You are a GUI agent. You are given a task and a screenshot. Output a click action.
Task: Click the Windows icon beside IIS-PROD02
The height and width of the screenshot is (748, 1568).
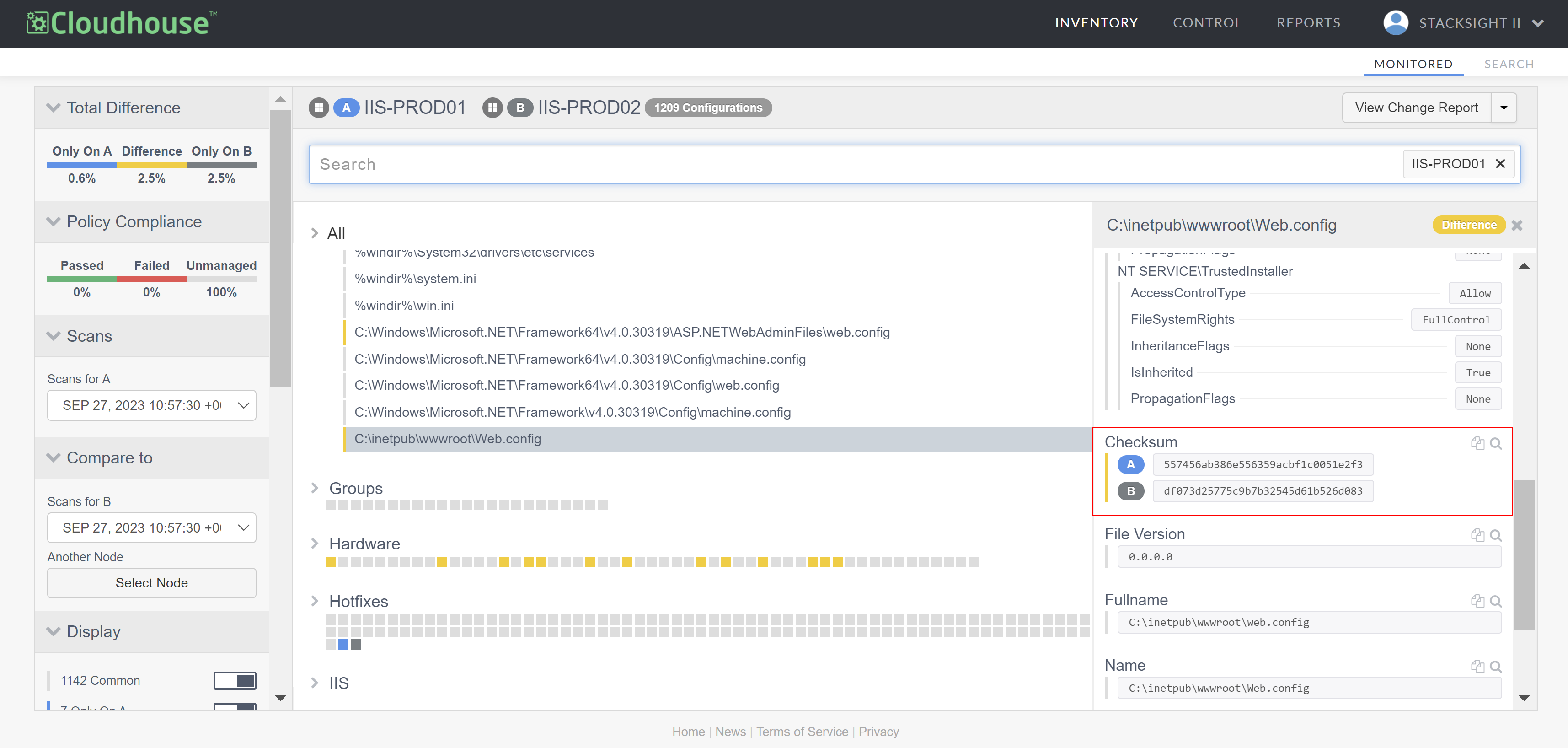tap(492, 108)
